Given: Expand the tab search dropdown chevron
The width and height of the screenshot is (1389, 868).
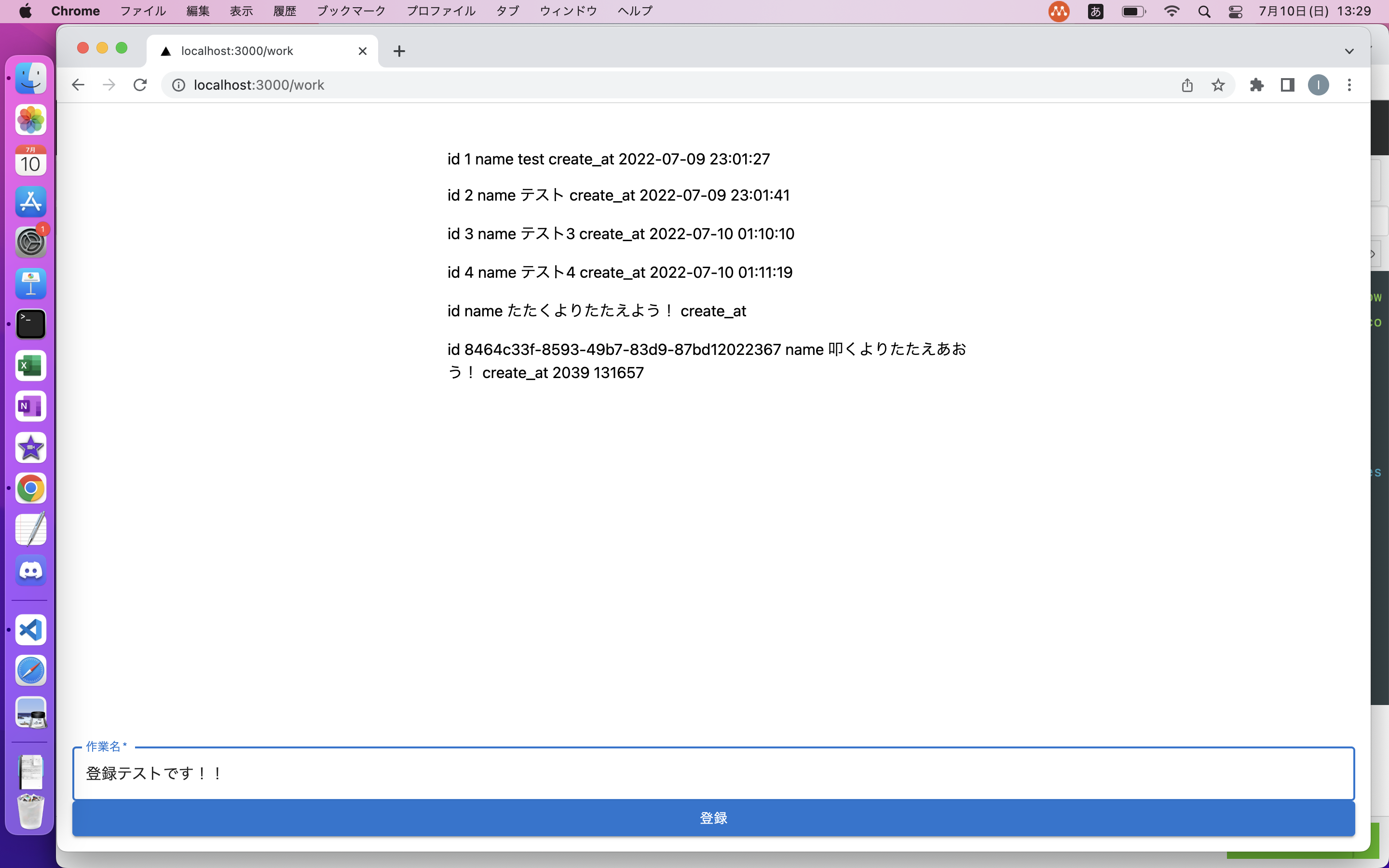Looking at the screenshot, I should click(x=1349, y=51).
